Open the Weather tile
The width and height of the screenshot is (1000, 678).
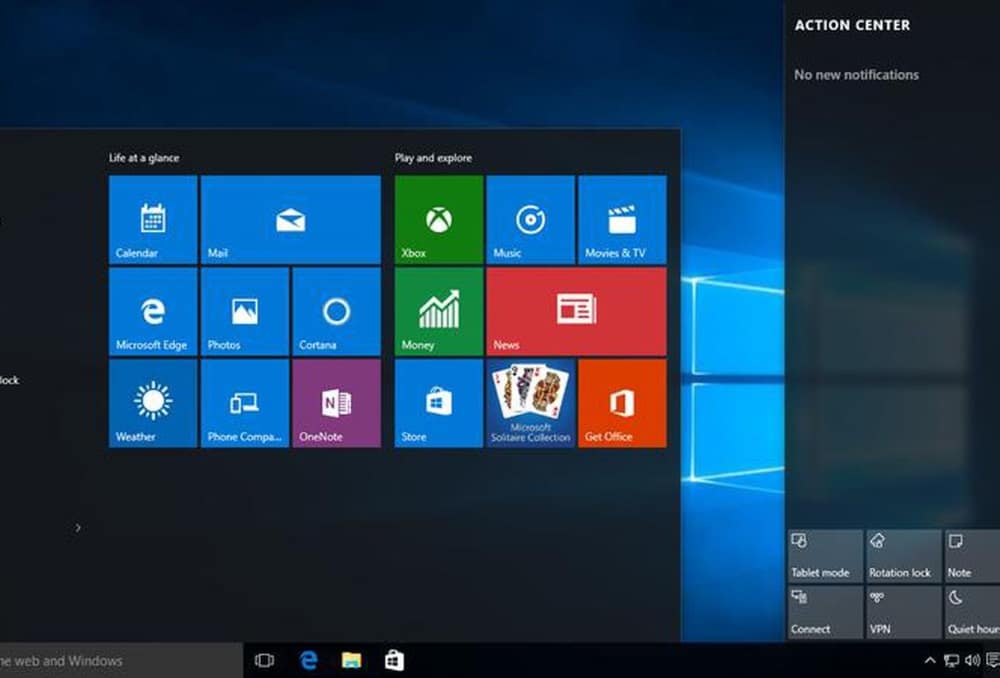coord(152,403)
